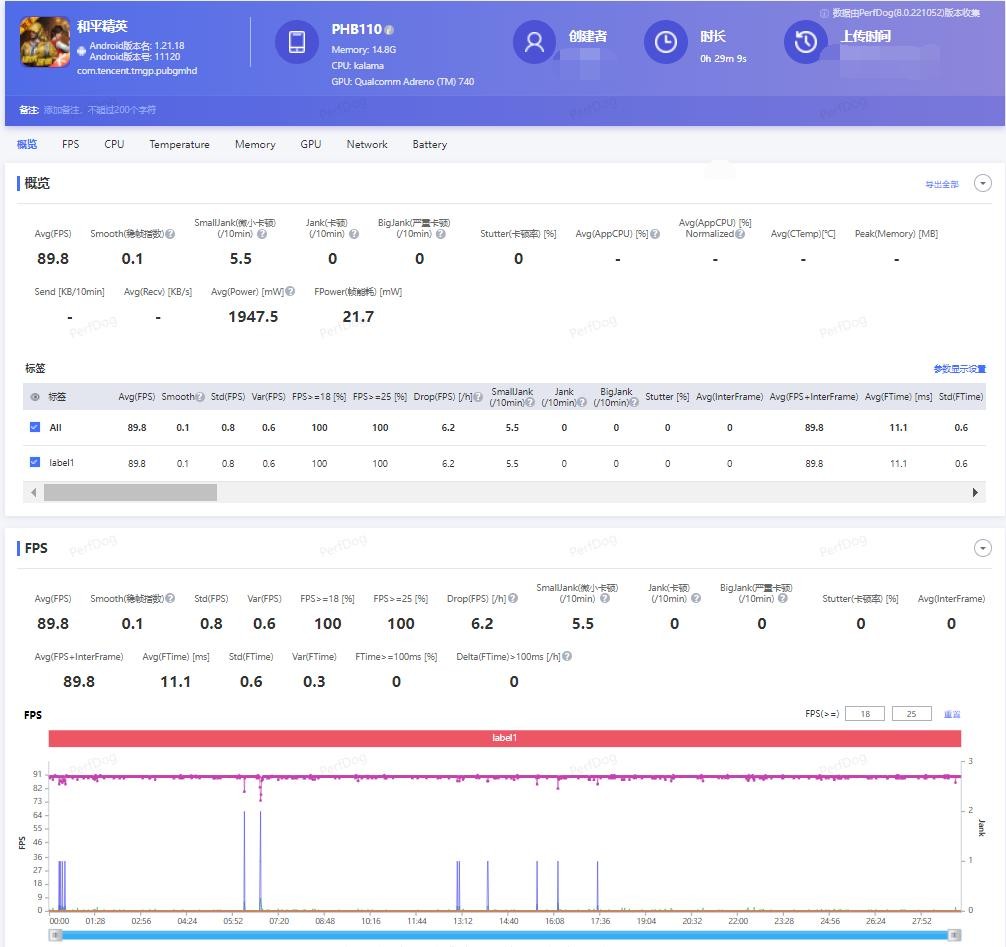
Task: Click the 和平精英 game app icon
Action: click(44, 42)
